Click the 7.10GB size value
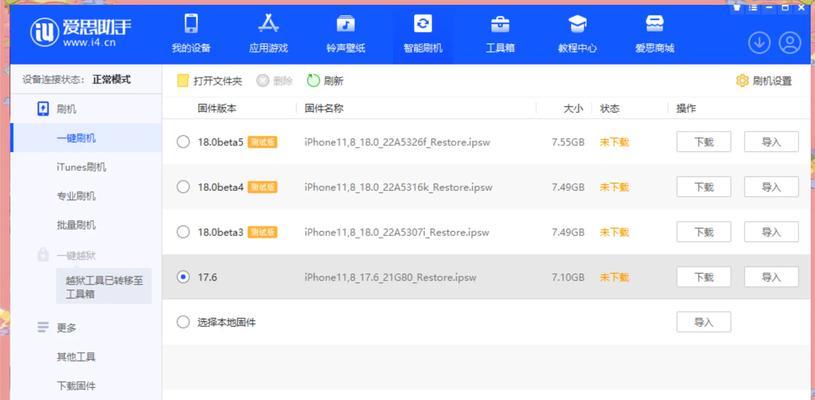This screenshot has height=400, width=815. point(568,277)
